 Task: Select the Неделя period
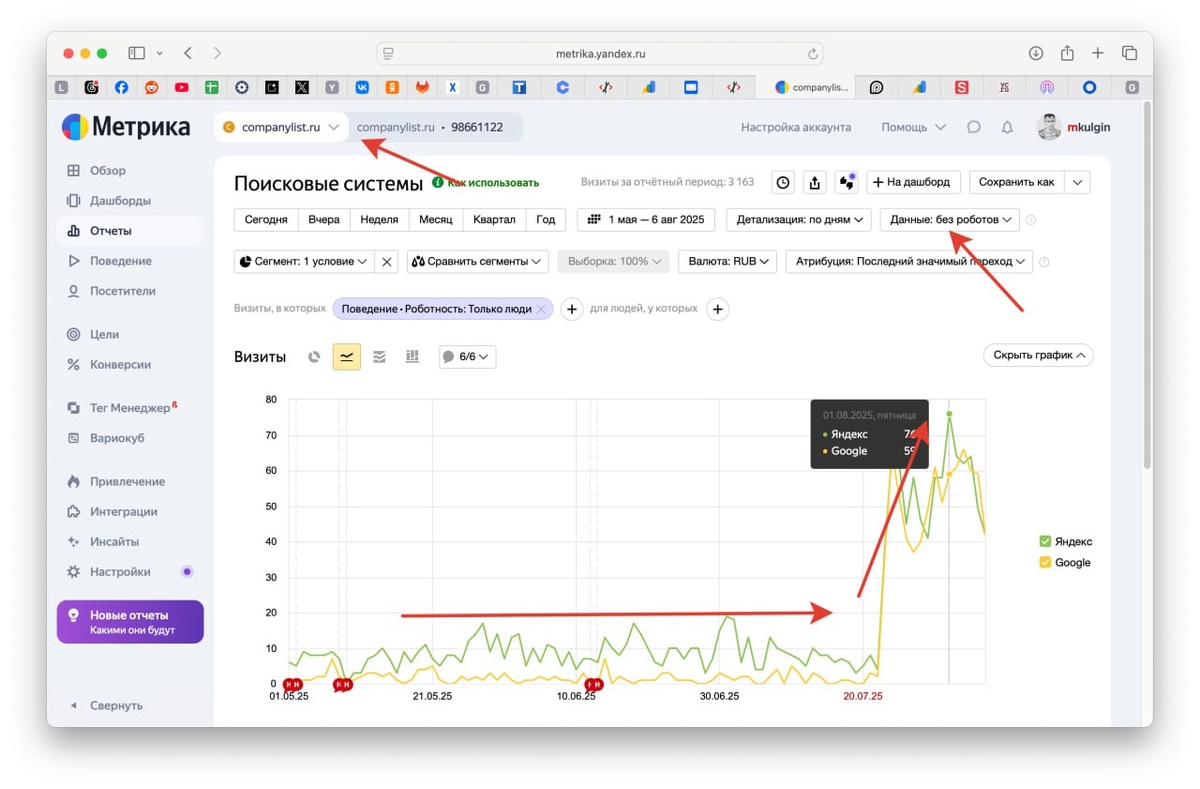(x=379, y=219)
